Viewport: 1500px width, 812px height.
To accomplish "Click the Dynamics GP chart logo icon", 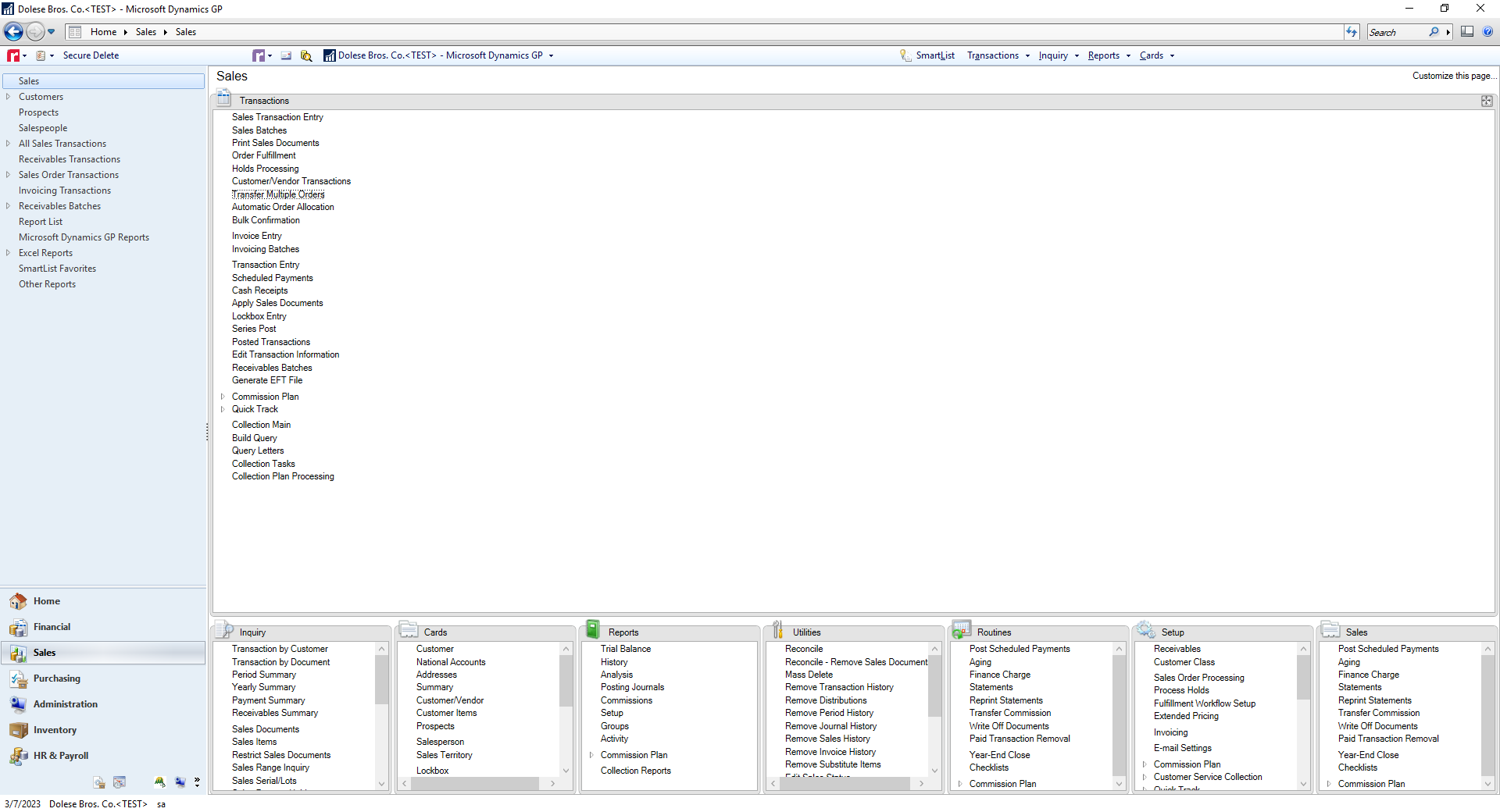I will click(x=330, y=55).
